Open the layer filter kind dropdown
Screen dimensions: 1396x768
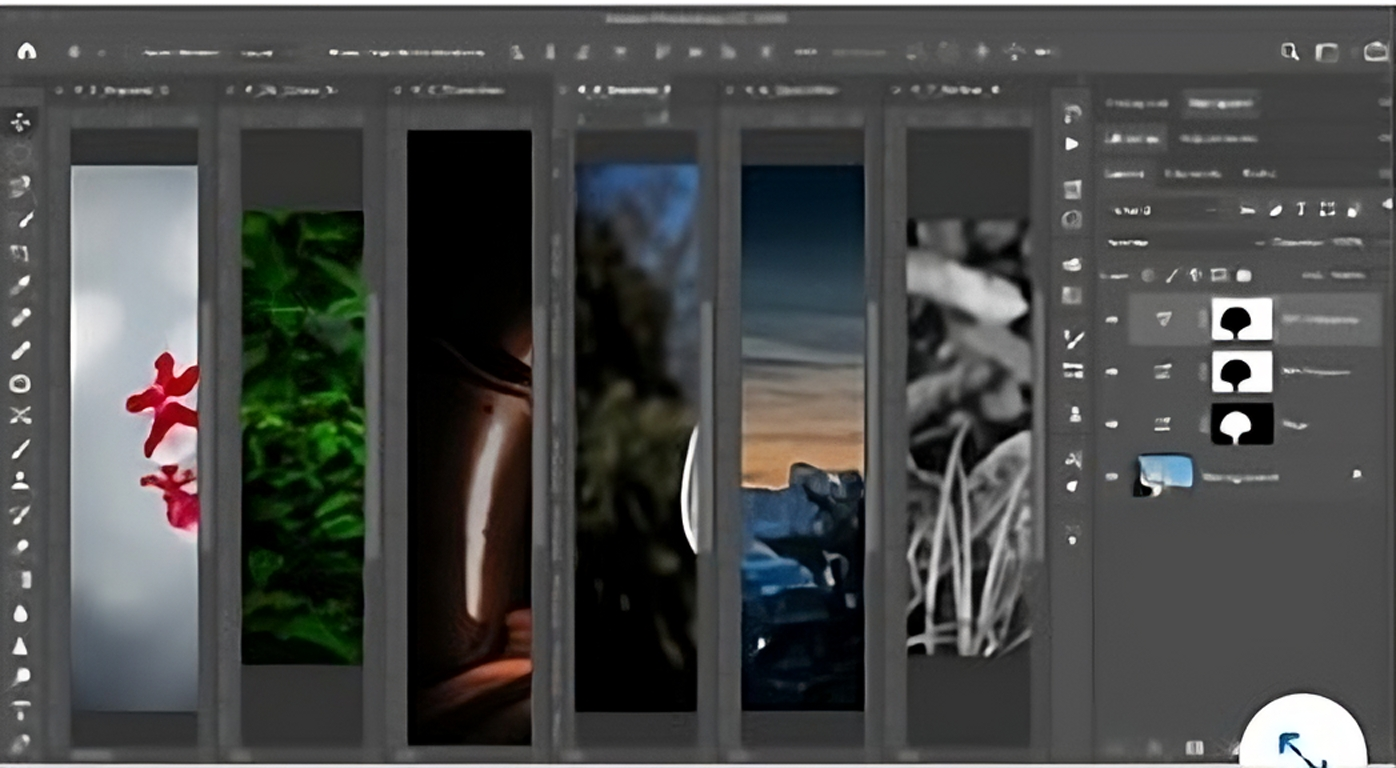(1164, 210)
